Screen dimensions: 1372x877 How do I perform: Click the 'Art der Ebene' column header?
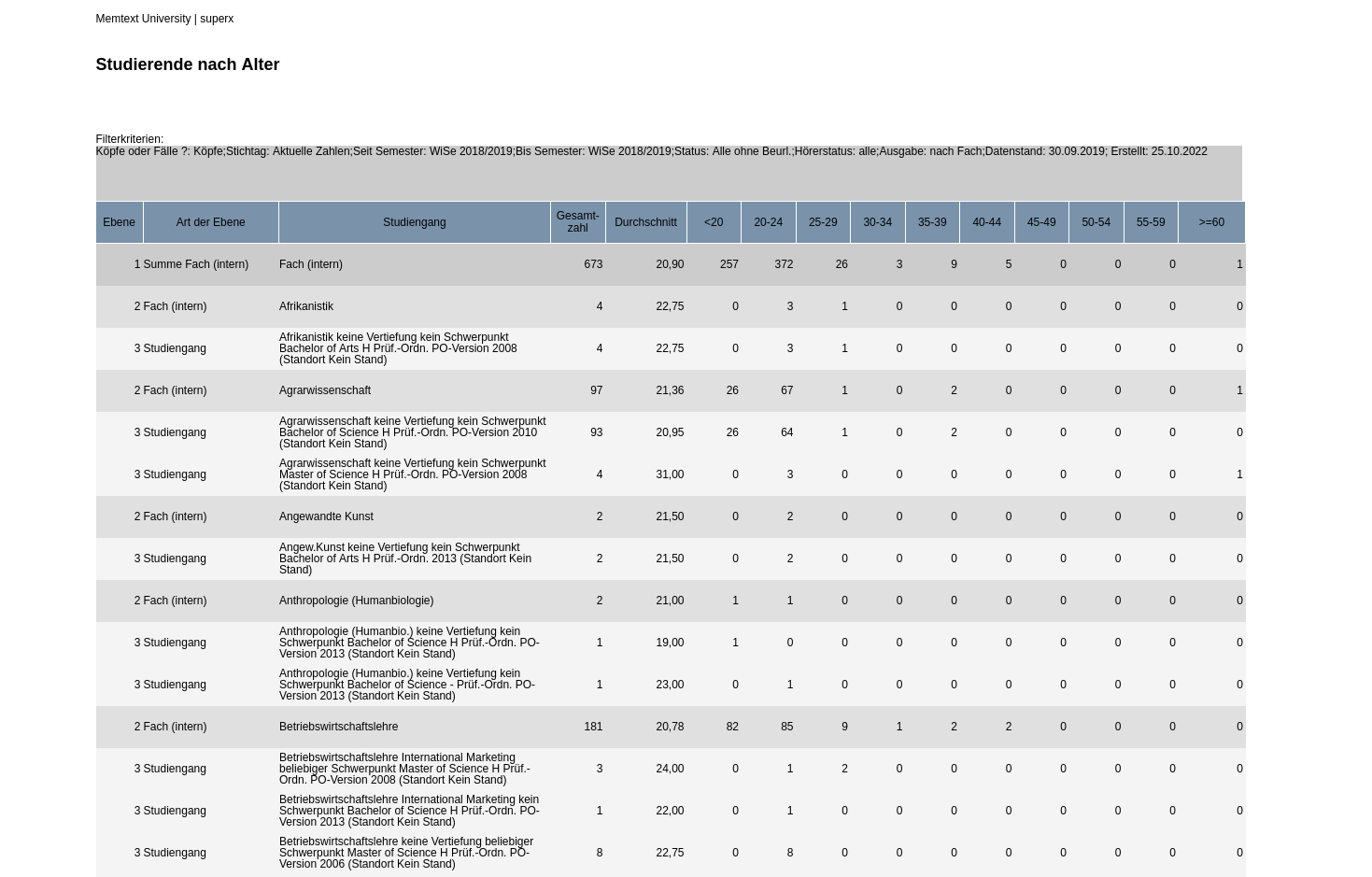tap(211, 222)
